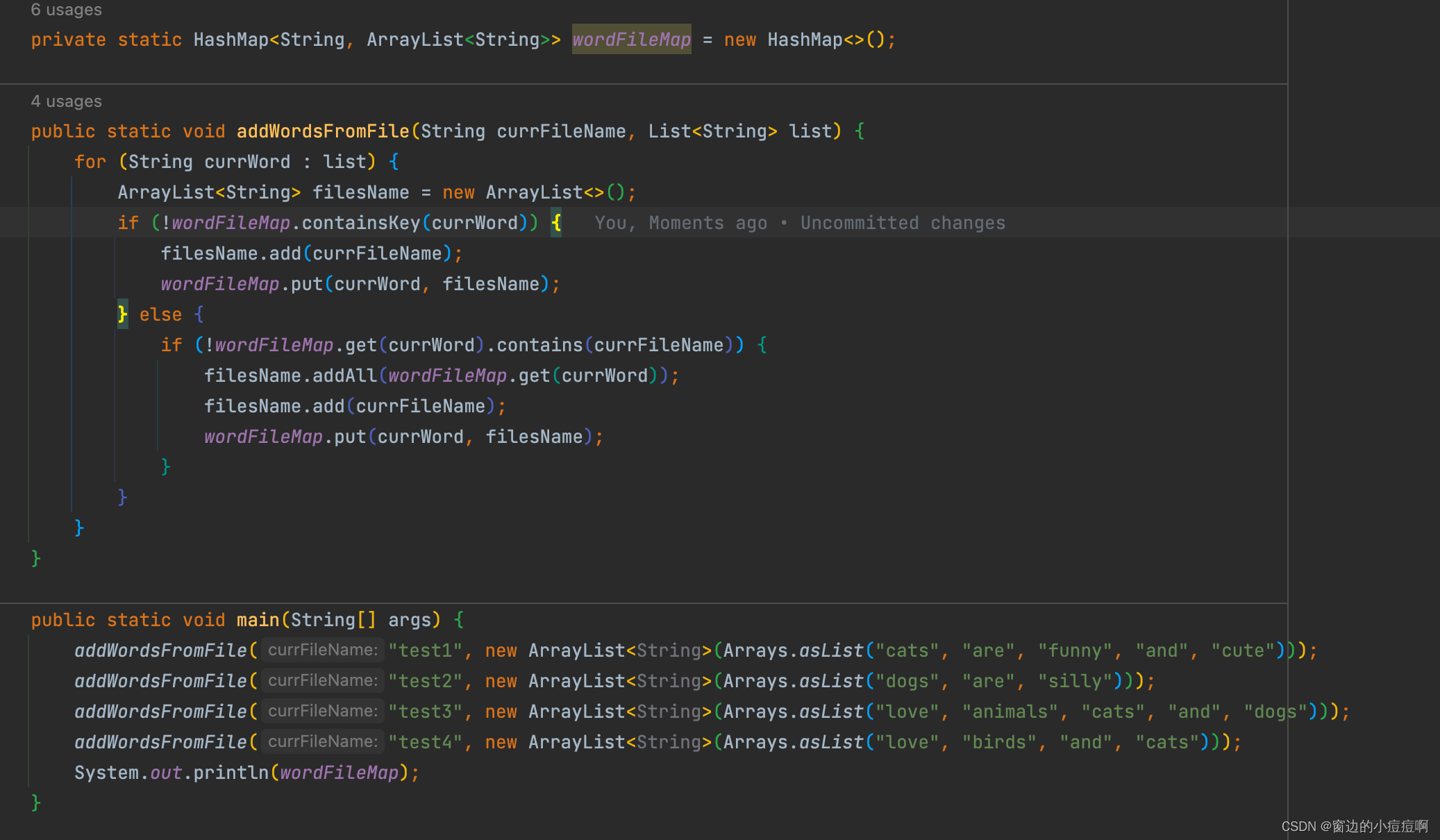Screen dimensions: 1440x840
Task: Click the currFileName hint before "test3"
Action: point(323,712)
